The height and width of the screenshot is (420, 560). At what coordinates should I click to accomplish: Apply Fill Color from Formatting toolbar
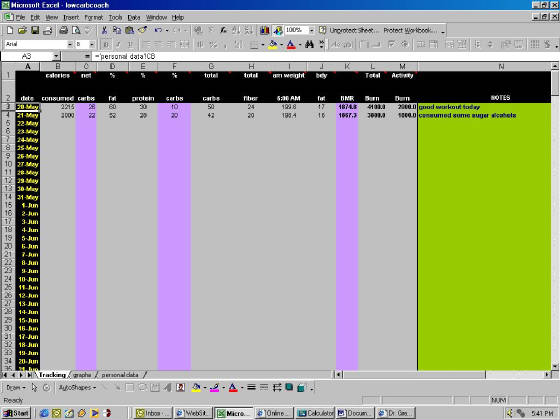coord(273,44)
